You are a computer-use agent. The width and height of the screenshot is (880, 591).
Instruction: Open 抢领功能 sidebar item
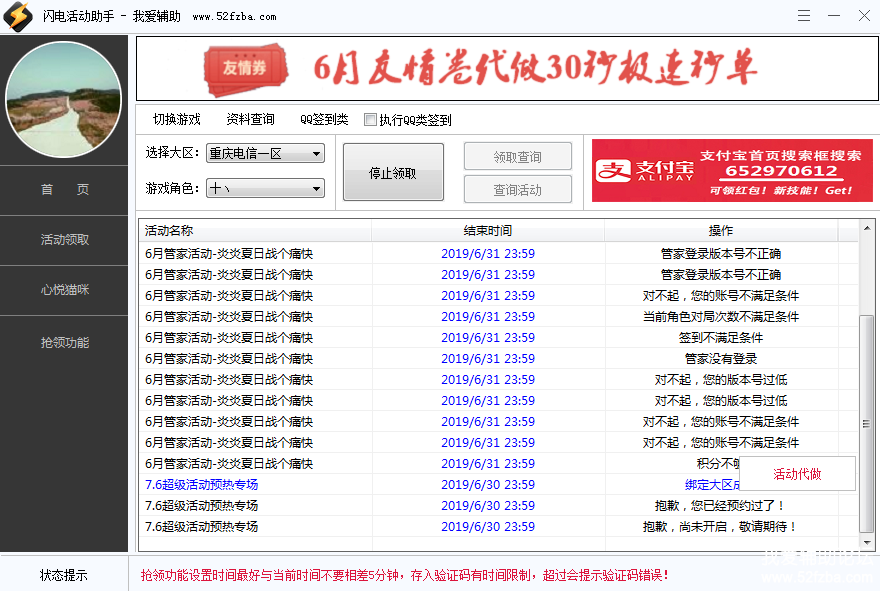point(64,343)
